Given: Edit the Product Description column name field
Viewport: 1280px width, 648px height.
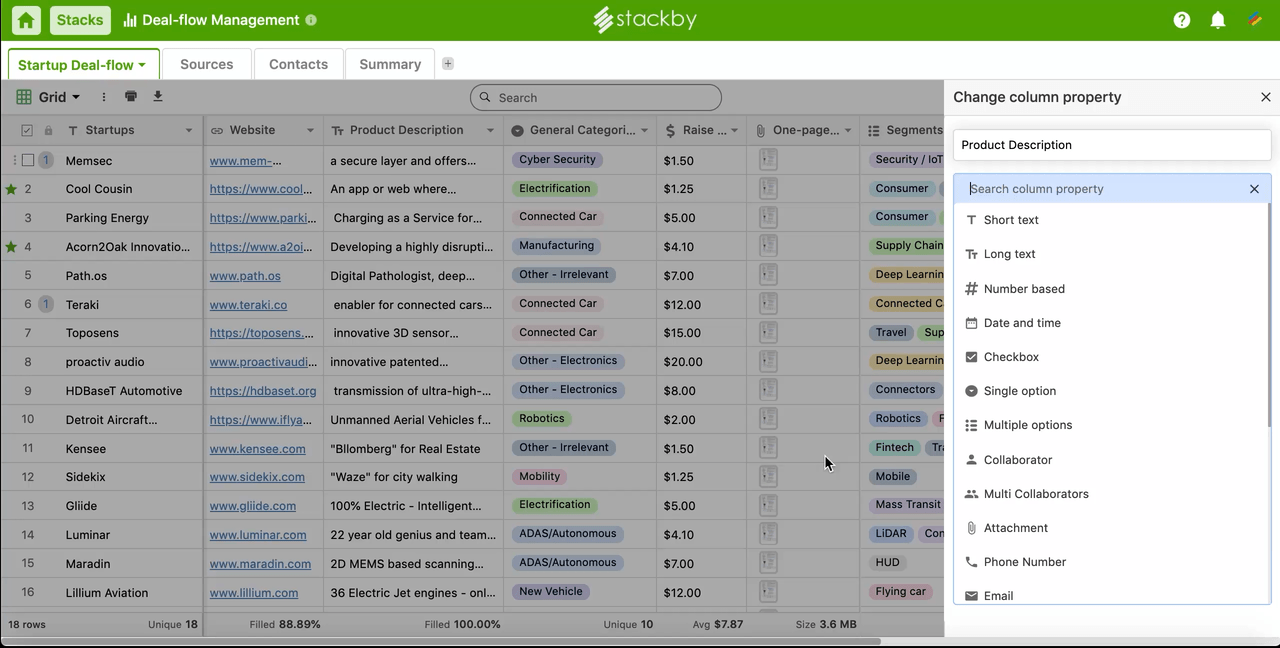Looking at the screenshot, I should (1112, 145).
